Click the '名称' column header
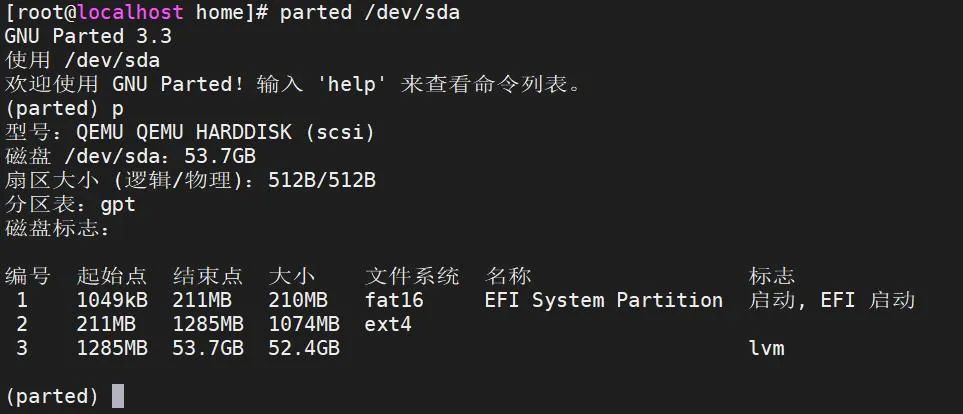The image size is (963, 414). coord(508,276)
